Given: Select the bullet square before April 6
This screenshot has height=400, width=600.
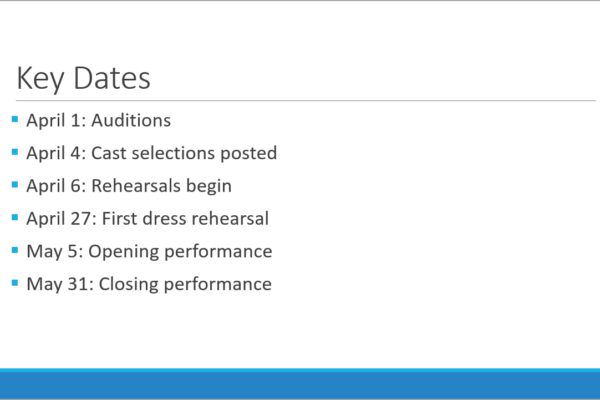Looking at the screenshot, I should tap(15, 185).
